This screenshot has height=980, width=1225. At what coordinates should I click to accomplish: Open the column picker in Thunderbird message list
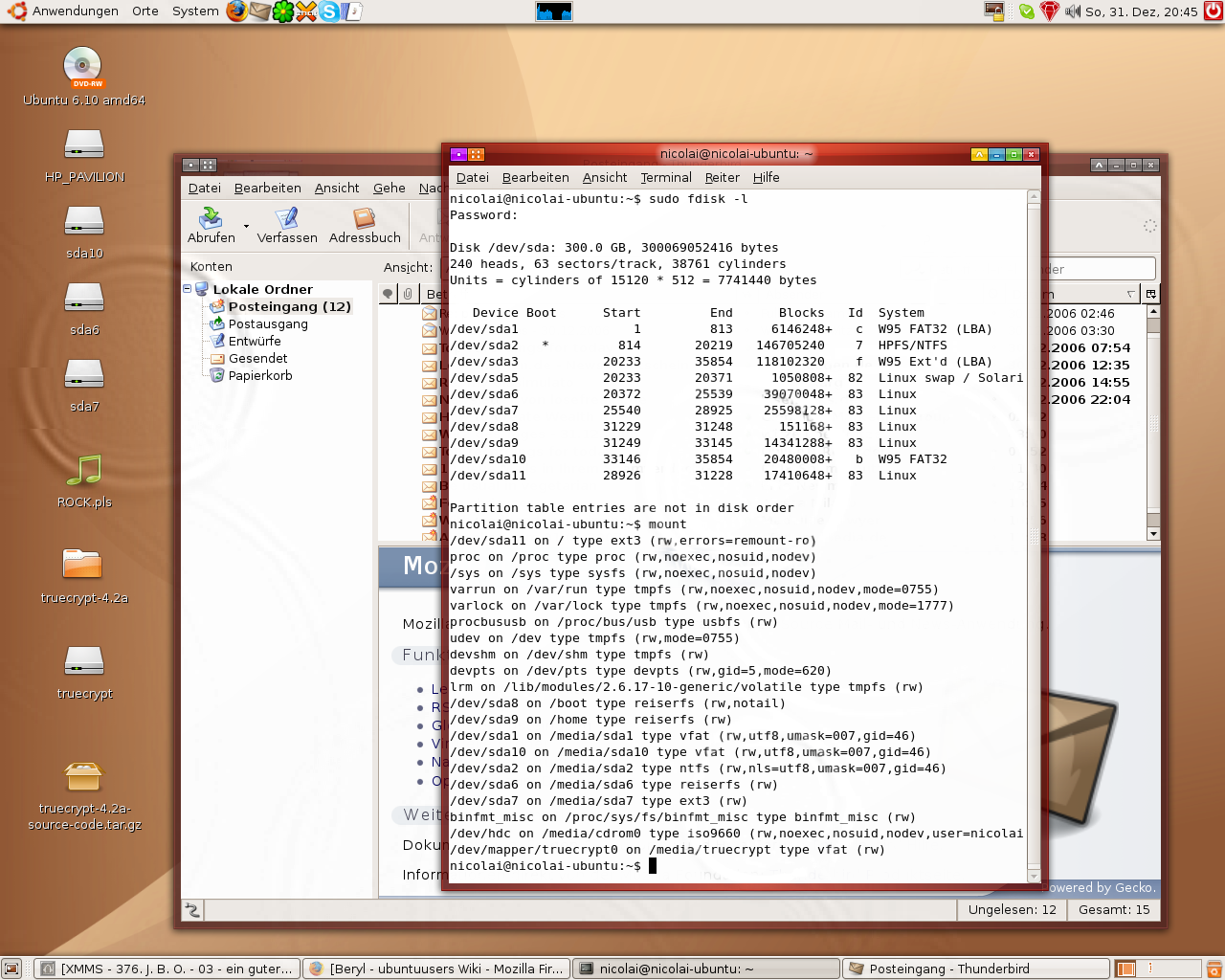coord(1150,294)
